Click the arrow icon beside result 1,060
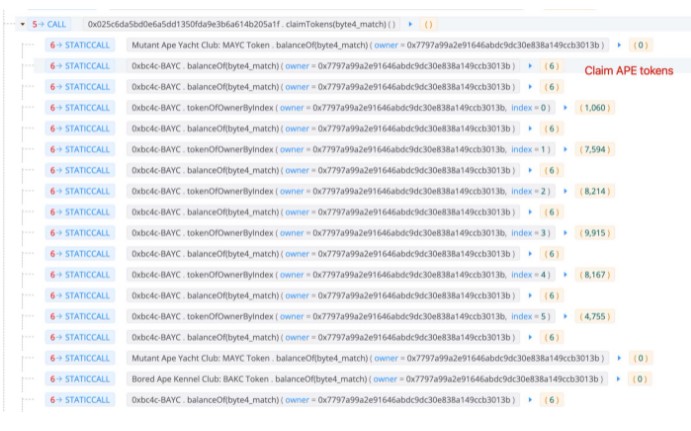Image resolution: width=691 pixels, height=431 pixels. point(566,107)
